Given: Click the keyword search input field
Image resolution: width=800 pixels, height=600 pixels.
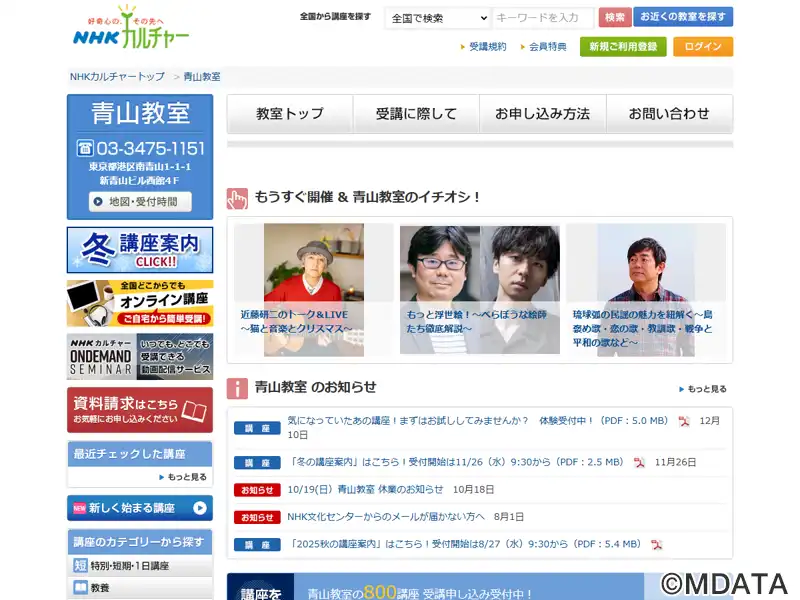Looking at the screenshot, I should point(543,18).
